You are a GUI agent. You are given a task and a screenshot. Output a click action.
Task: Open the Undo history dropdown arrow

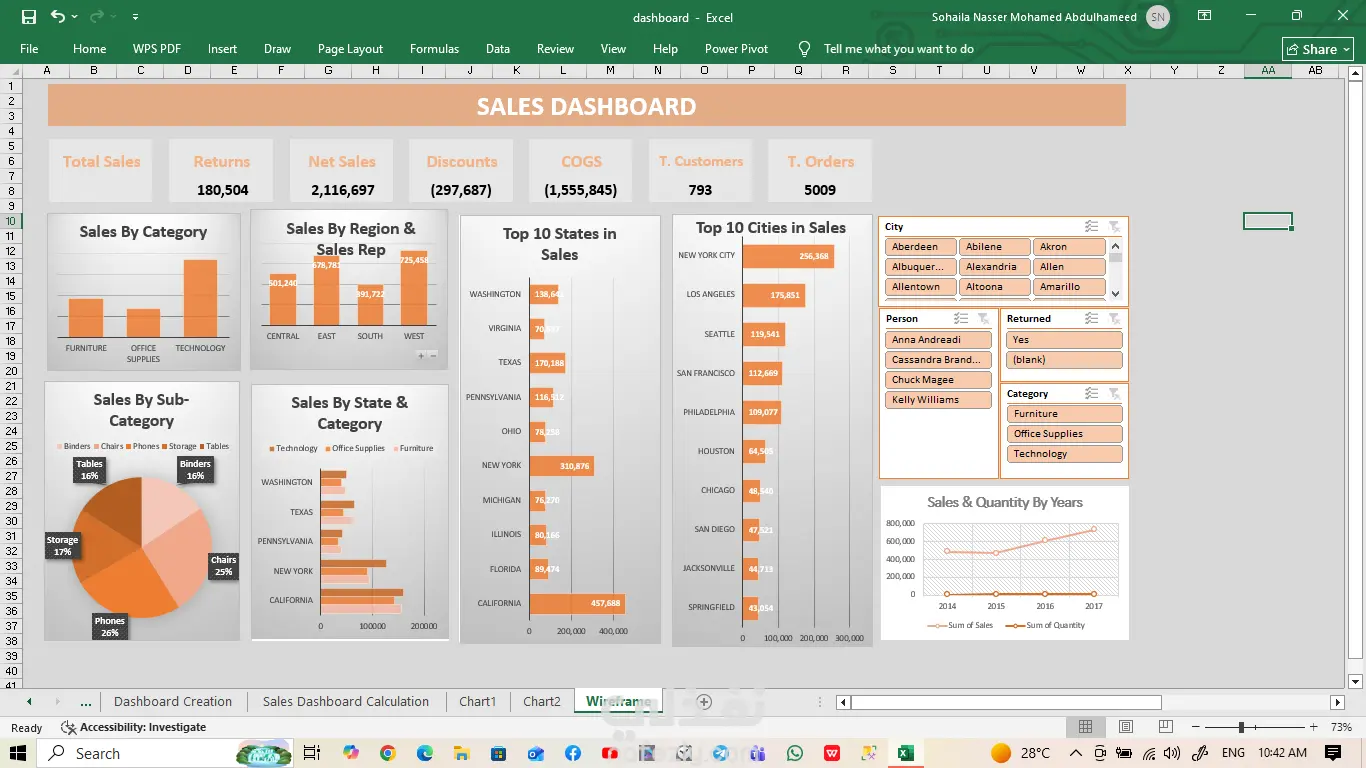click(x=75, y=17)
